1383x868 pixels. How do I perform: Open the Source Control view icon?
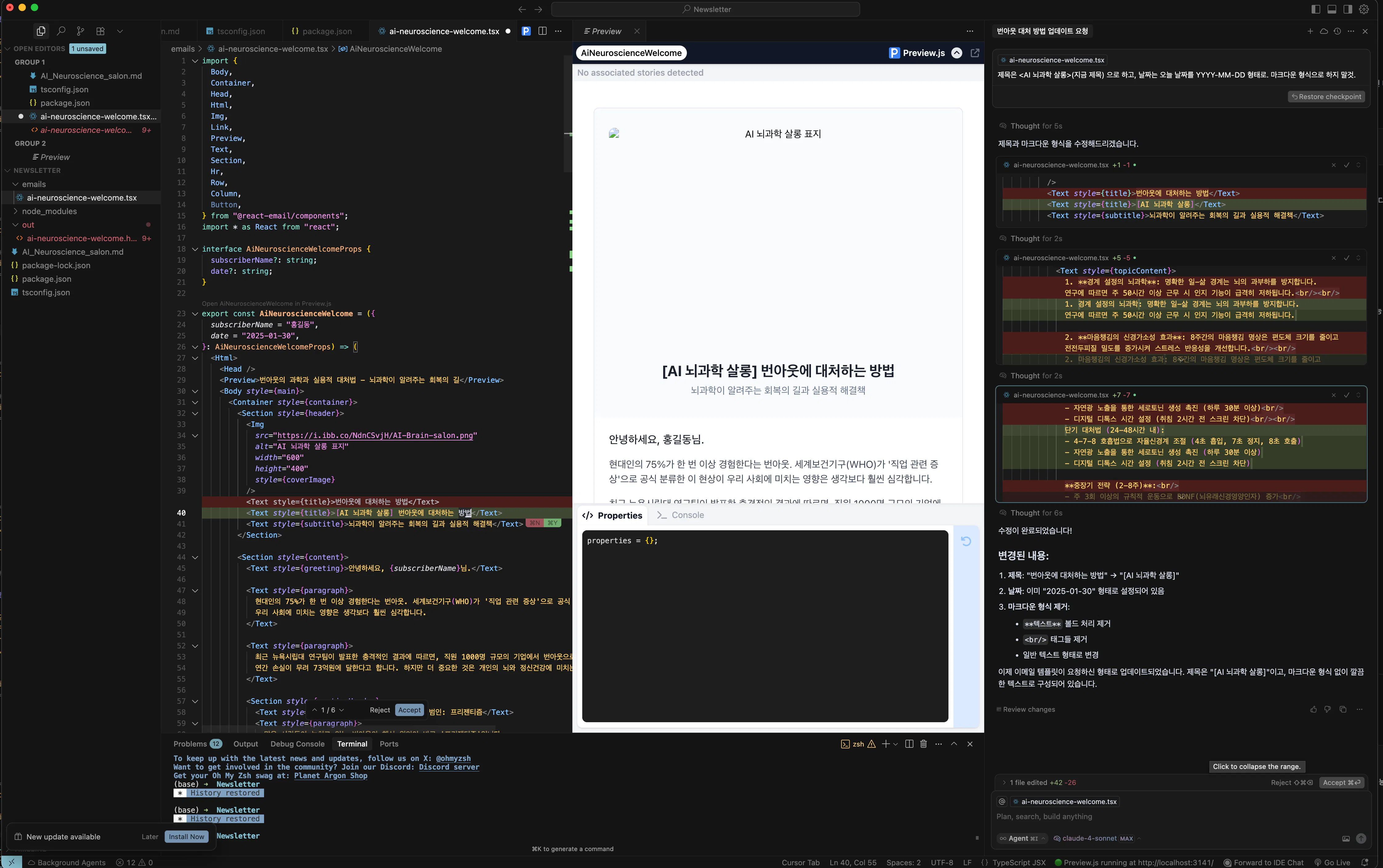(80, 31)
